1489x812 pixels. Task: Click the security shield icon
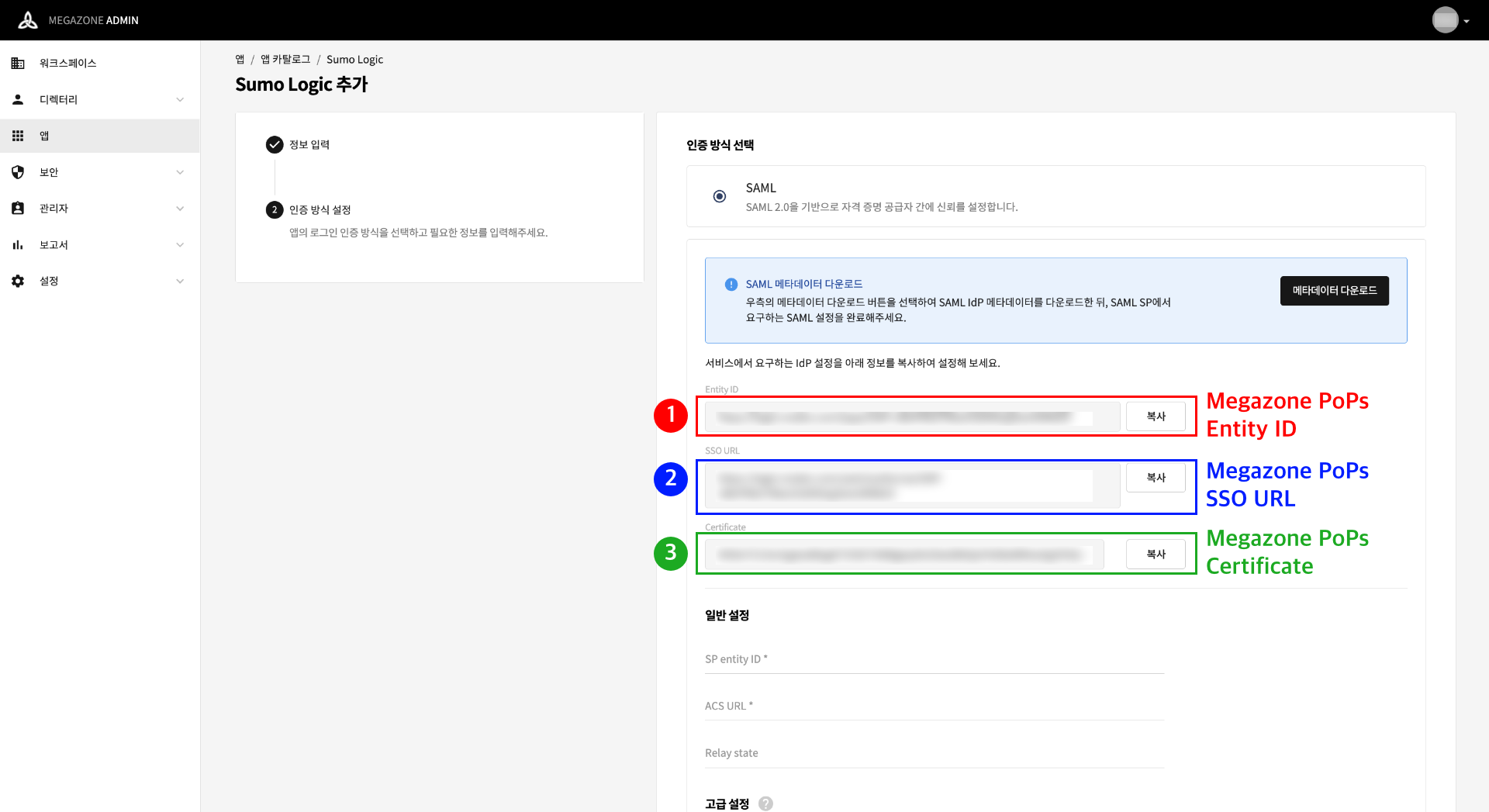pos(18,172)
